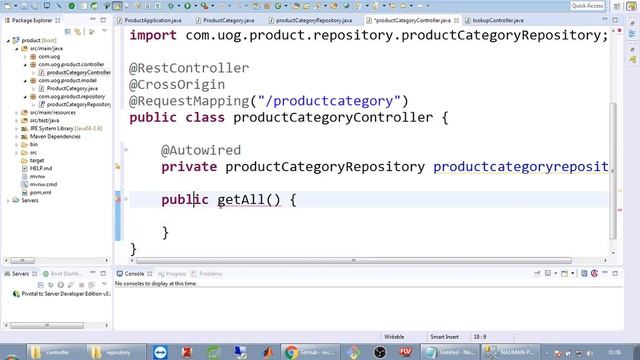Open the OBS icon in the taskbar
The height and width of the screenshot is (360, 640).
coord(380,352)
